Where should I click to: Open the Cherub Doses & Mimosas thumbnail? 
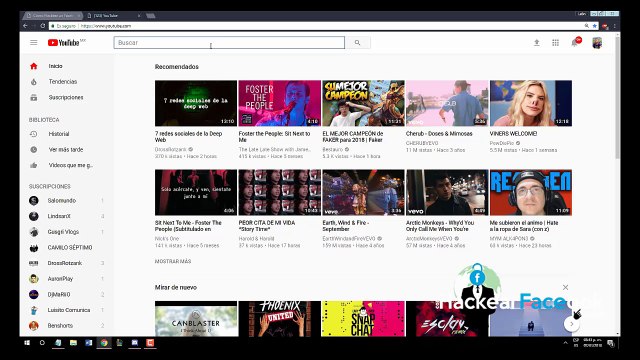pos(447,103)
